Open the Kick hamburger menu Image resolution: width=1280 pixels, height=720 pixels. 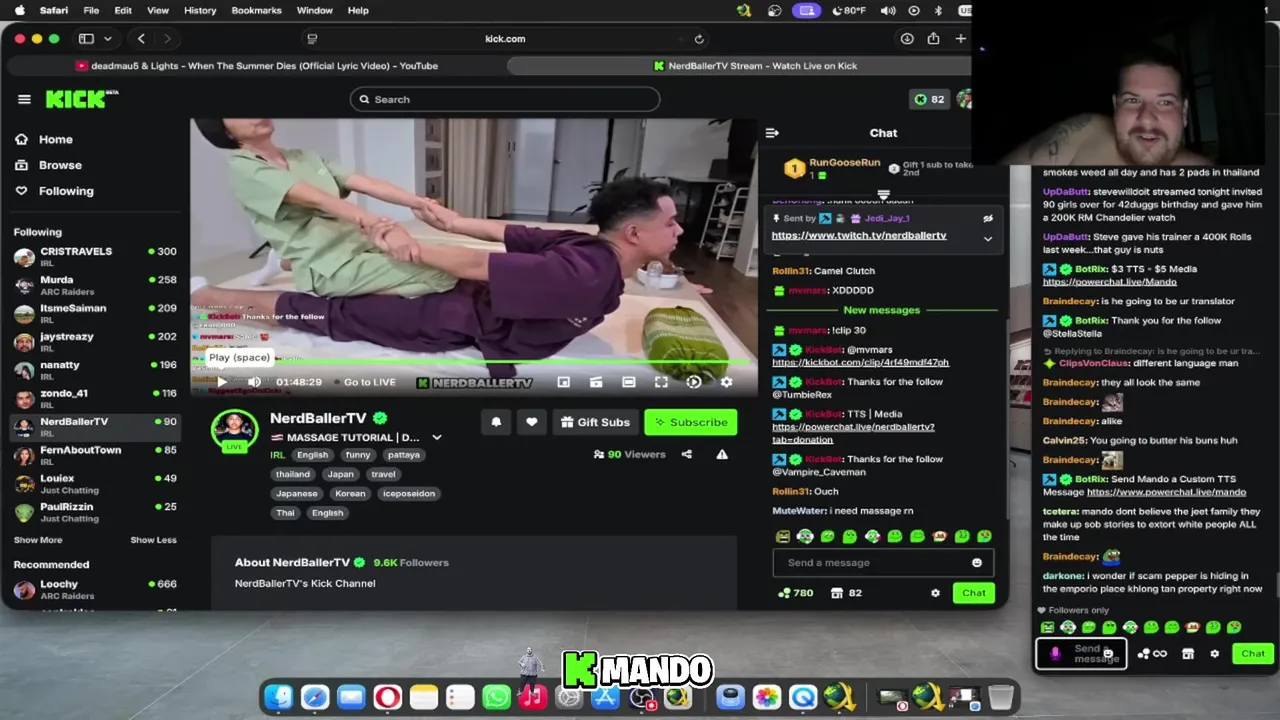coord(24,99)
